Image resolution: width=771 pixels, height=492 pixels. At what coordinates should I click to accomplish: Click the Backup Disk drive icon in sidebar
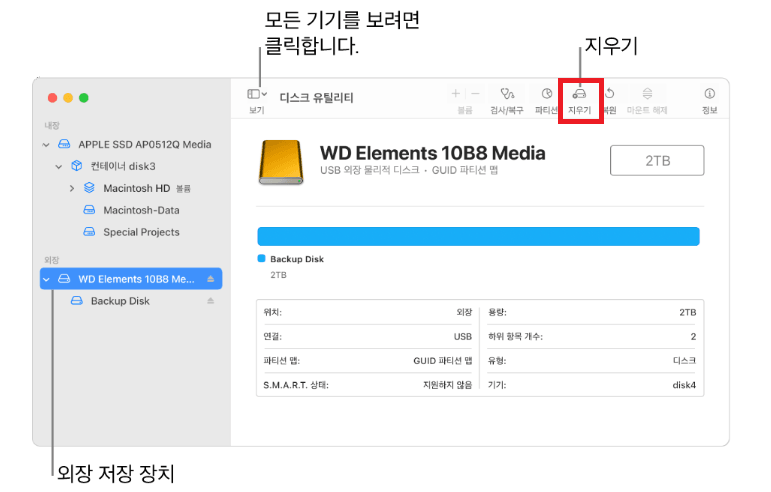(77, 300)
